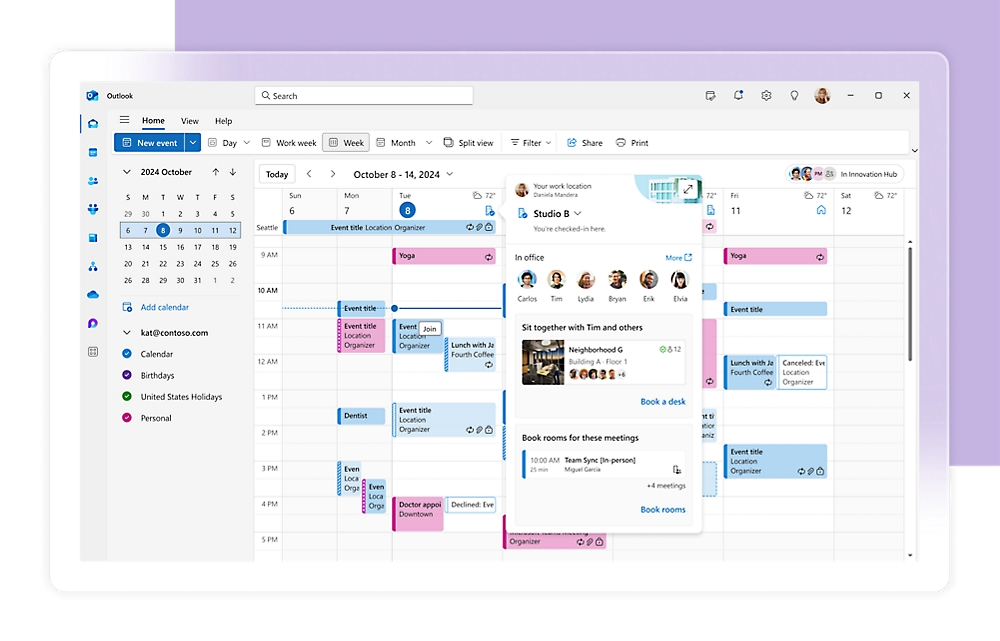Screen dimensions: 1000x641
Task: Go to next month with down arrow
Action: point(233,172)
